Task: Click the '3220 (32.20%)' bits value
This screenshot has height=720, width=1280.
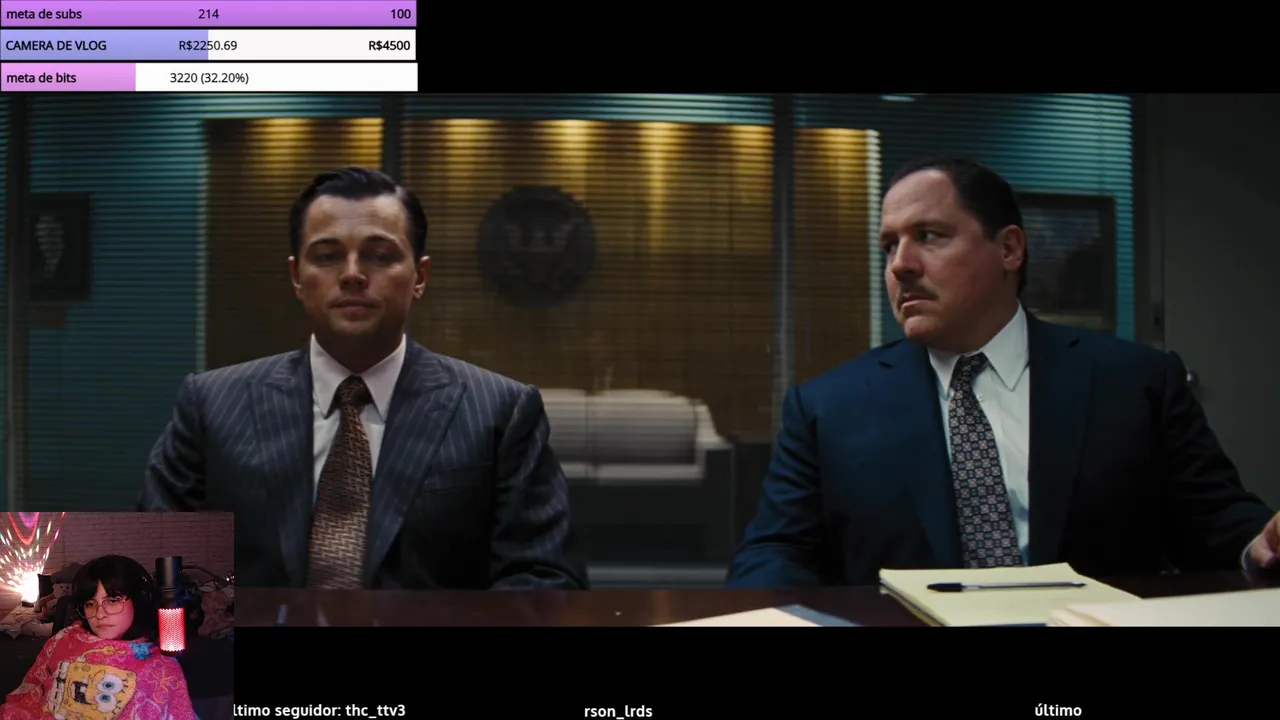Action: (x=209, y=77)
